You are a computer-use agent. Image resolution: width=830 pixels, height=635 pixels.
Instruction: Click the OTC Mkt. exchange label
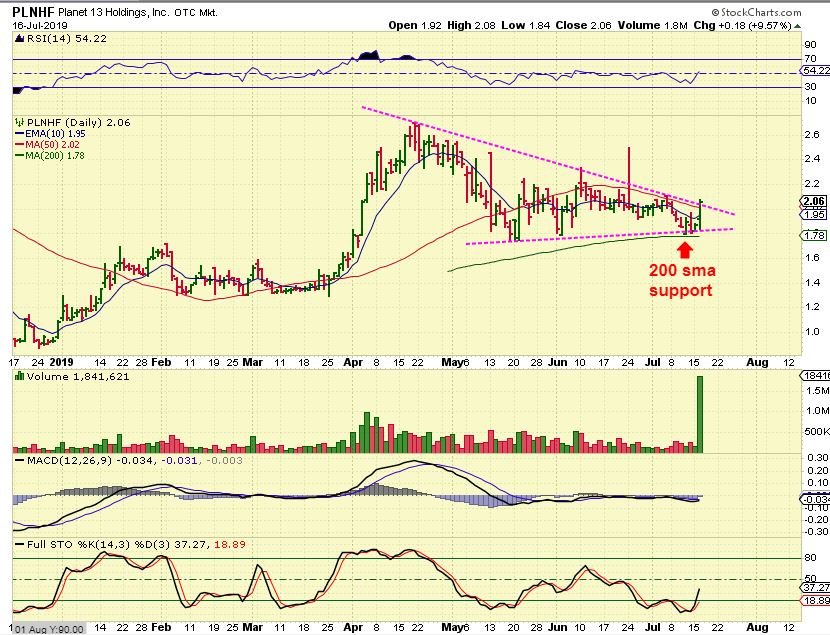tap(196, 12)
